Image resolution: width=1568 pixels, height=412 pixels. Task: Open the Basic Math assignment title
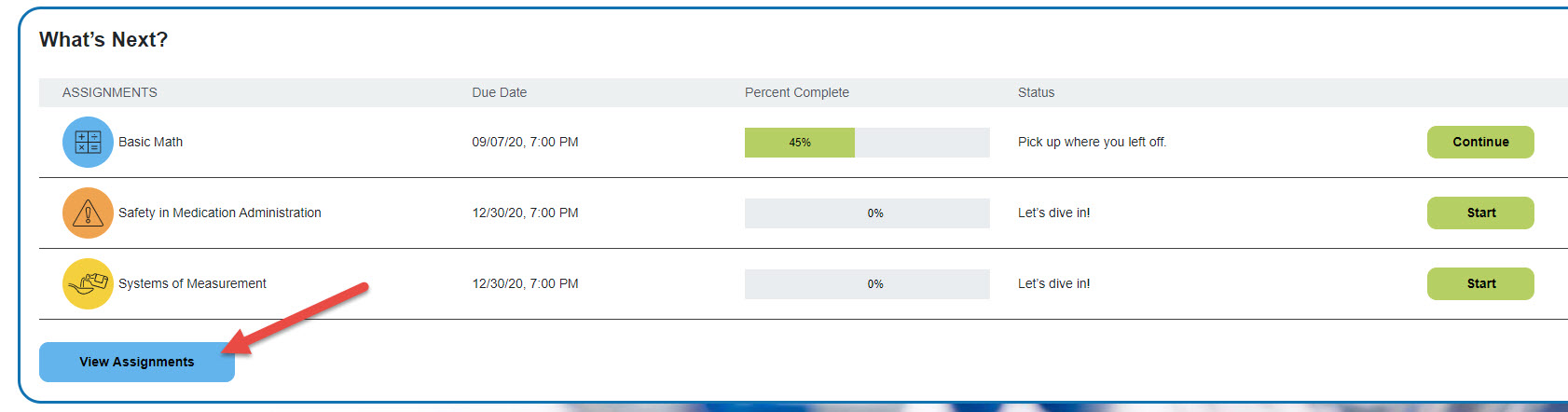click(150, 142)
